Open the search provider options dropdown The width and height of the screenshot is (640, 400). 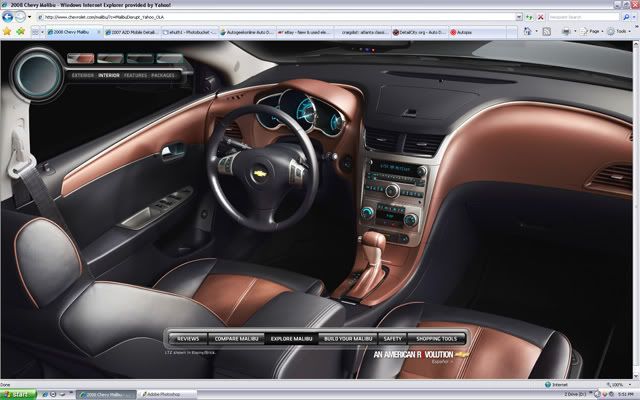pos(635,17)
